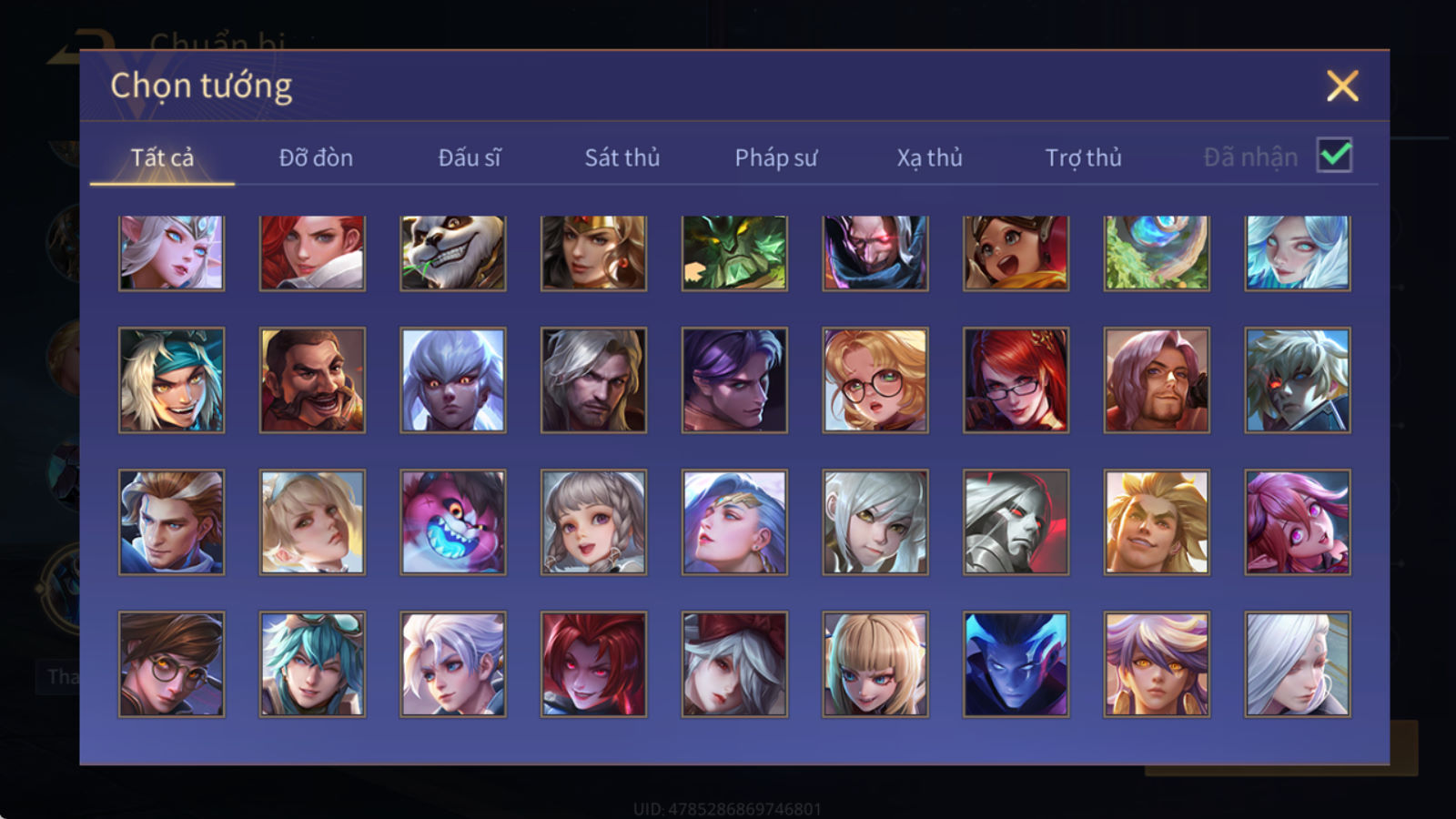Select the pink-haired girl hero portrait

pyautogui.click(x=1298, y=522)
